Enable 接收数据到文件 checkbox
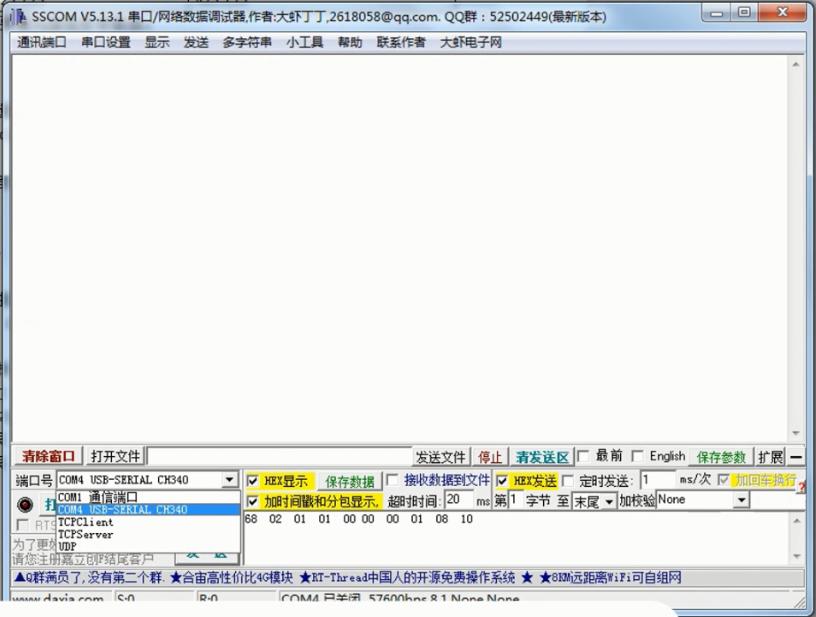This screenshot has height=617, width=816. pos(392,480)
